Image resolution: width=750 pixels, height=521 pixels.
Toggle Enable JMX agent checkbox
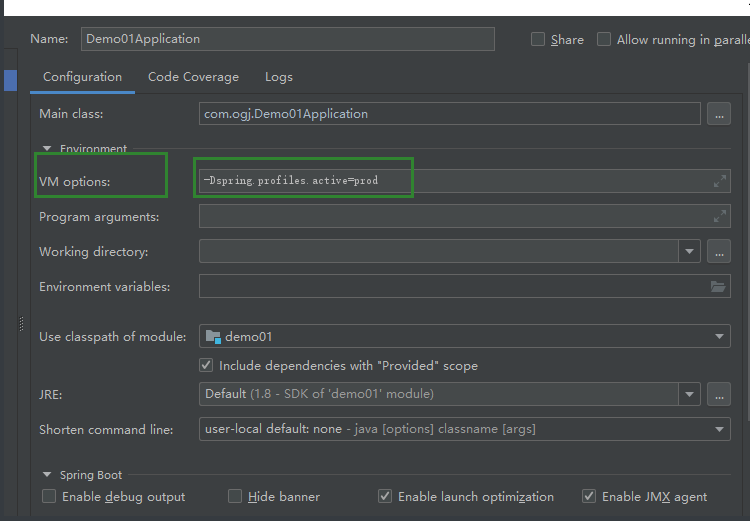(x=589, y=496)
